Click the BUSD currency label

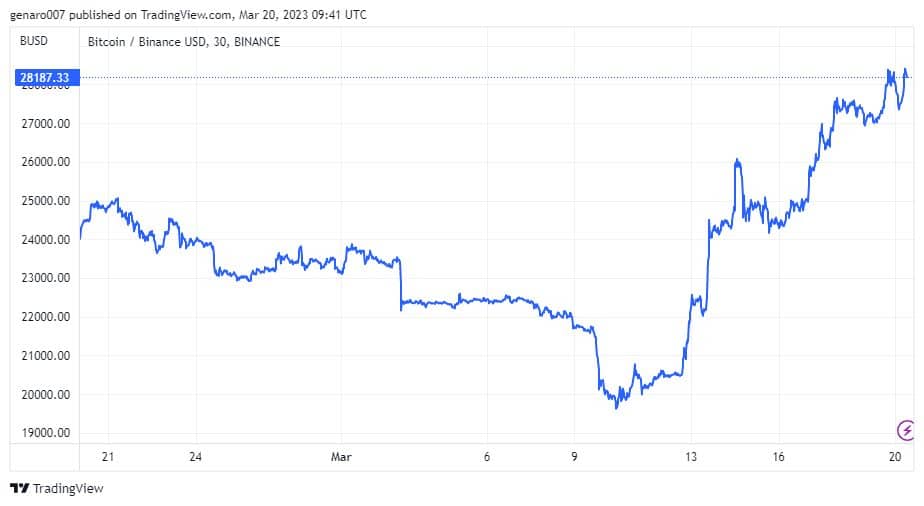click(34, 41)
